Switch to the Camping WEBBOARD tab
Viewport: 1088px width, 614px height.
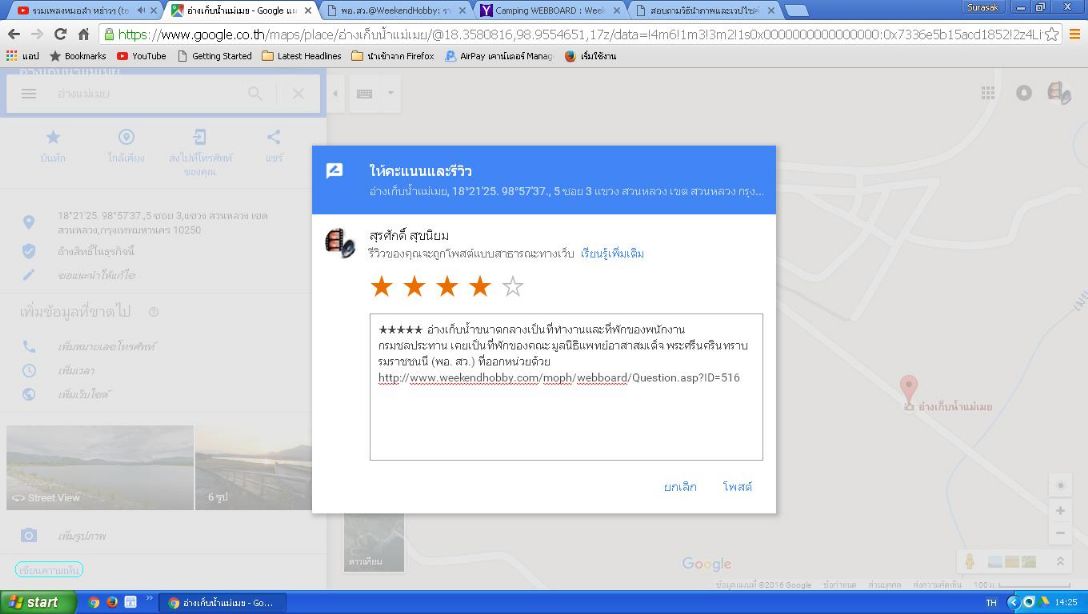(549, 10)
